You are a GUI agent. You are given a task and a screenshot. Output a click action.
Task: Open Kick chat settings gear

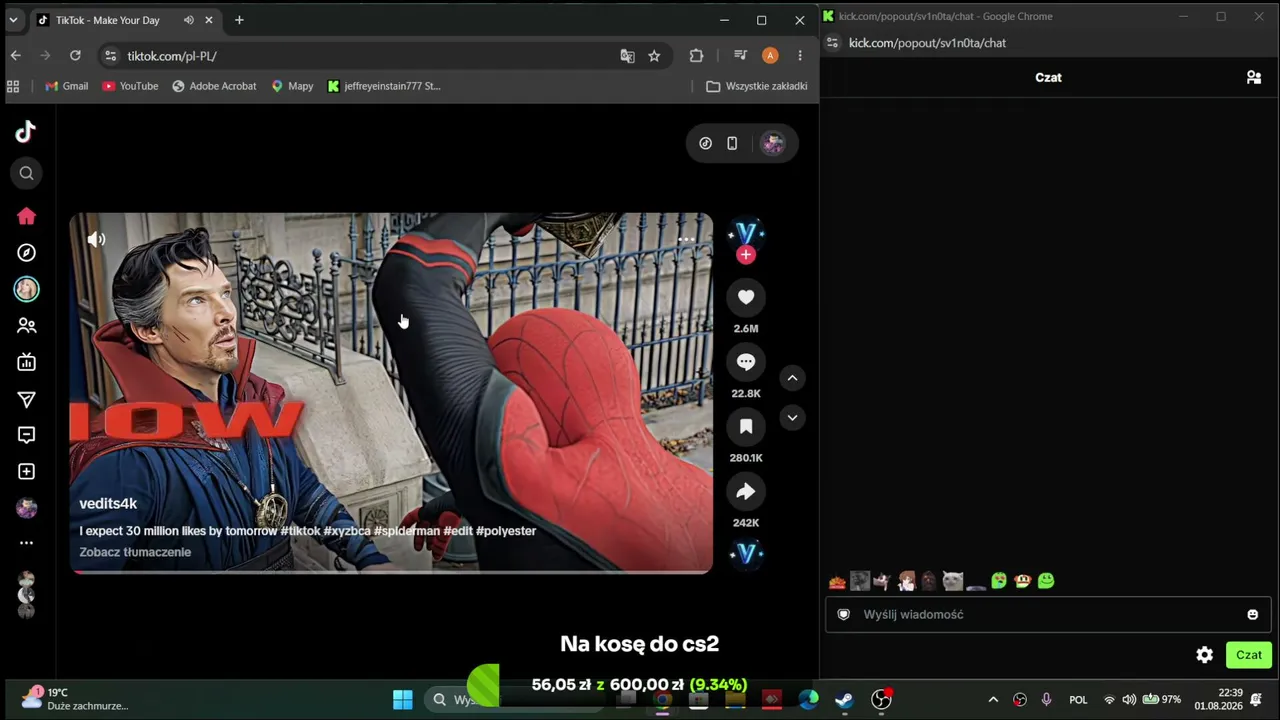point(1205,655)
